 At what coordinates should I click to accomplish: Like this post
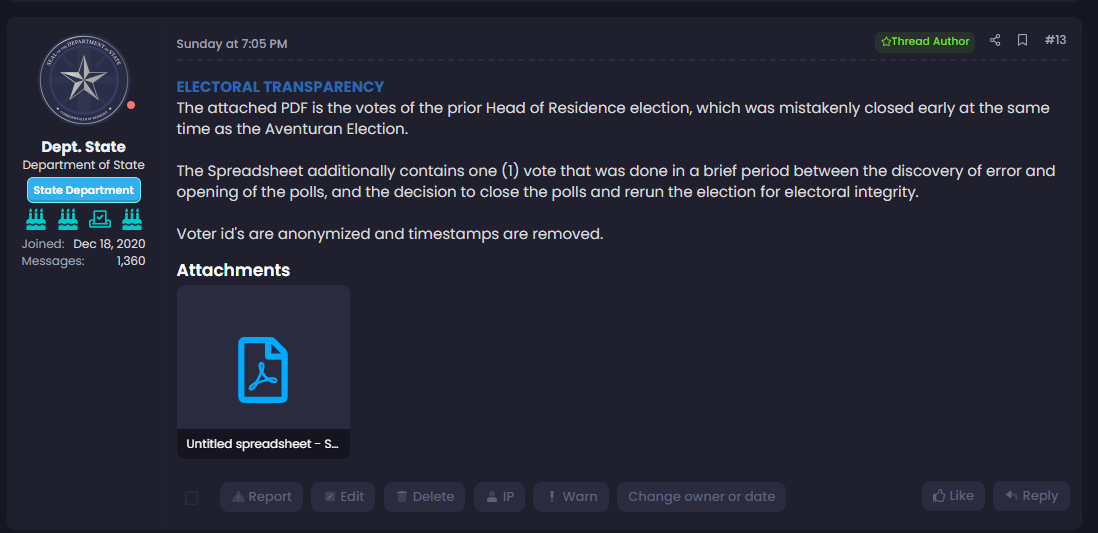coord(953,496)
